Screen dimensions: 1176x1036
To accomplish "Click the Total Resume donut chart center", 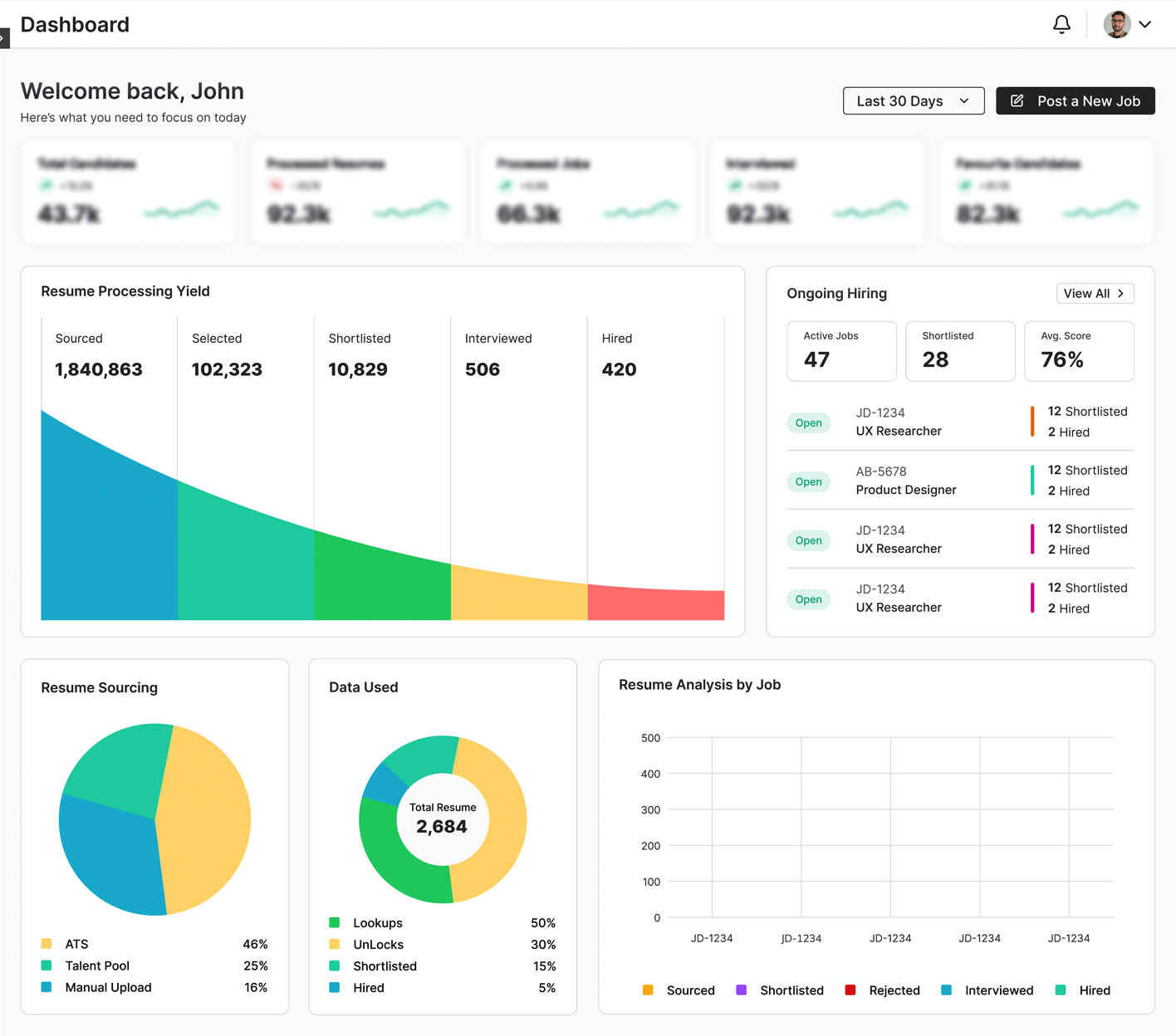I will [x=443, y=819].
